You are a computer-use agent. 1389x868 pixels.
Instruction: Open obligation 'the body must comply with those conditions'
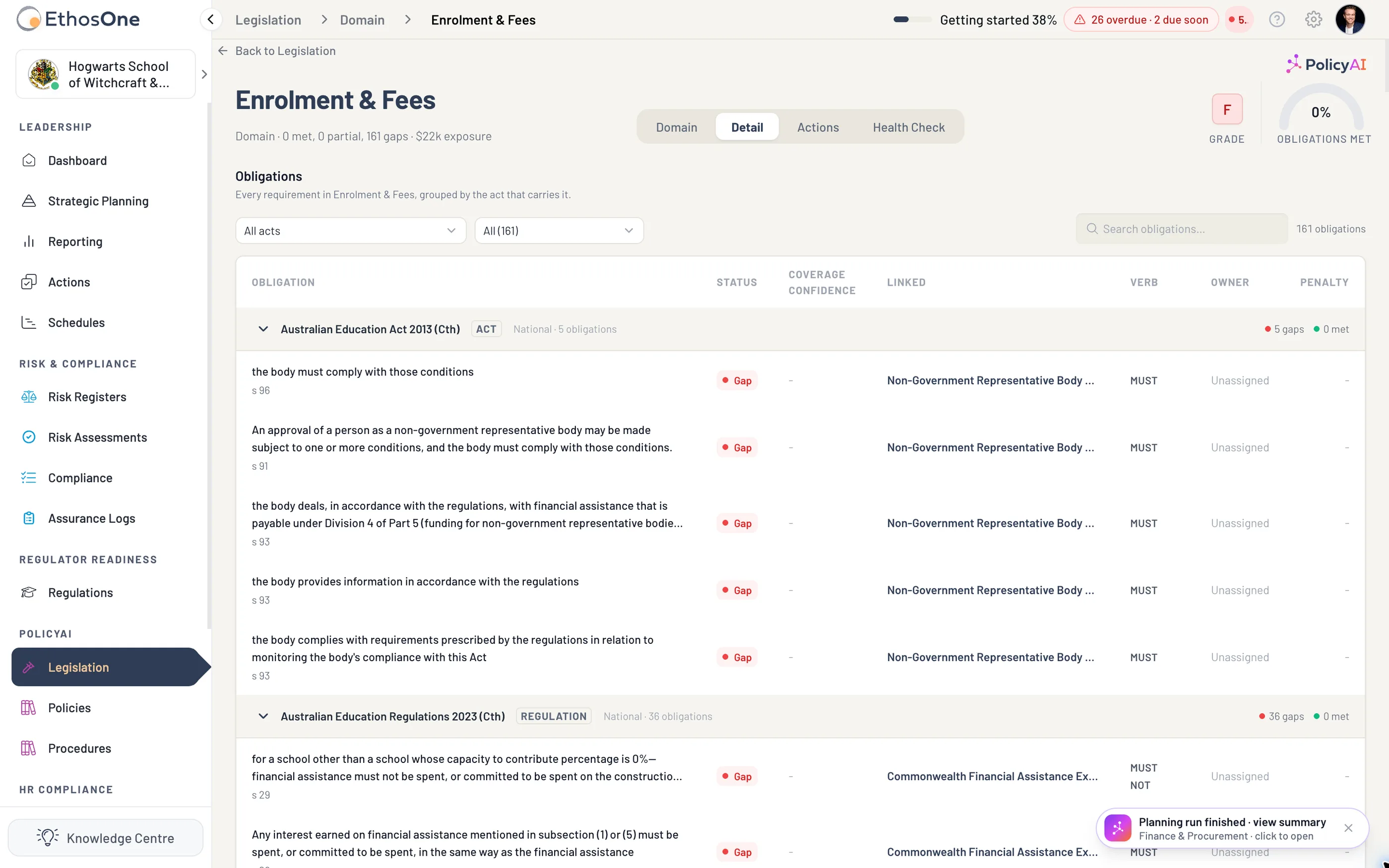click(x=362, y=372)
